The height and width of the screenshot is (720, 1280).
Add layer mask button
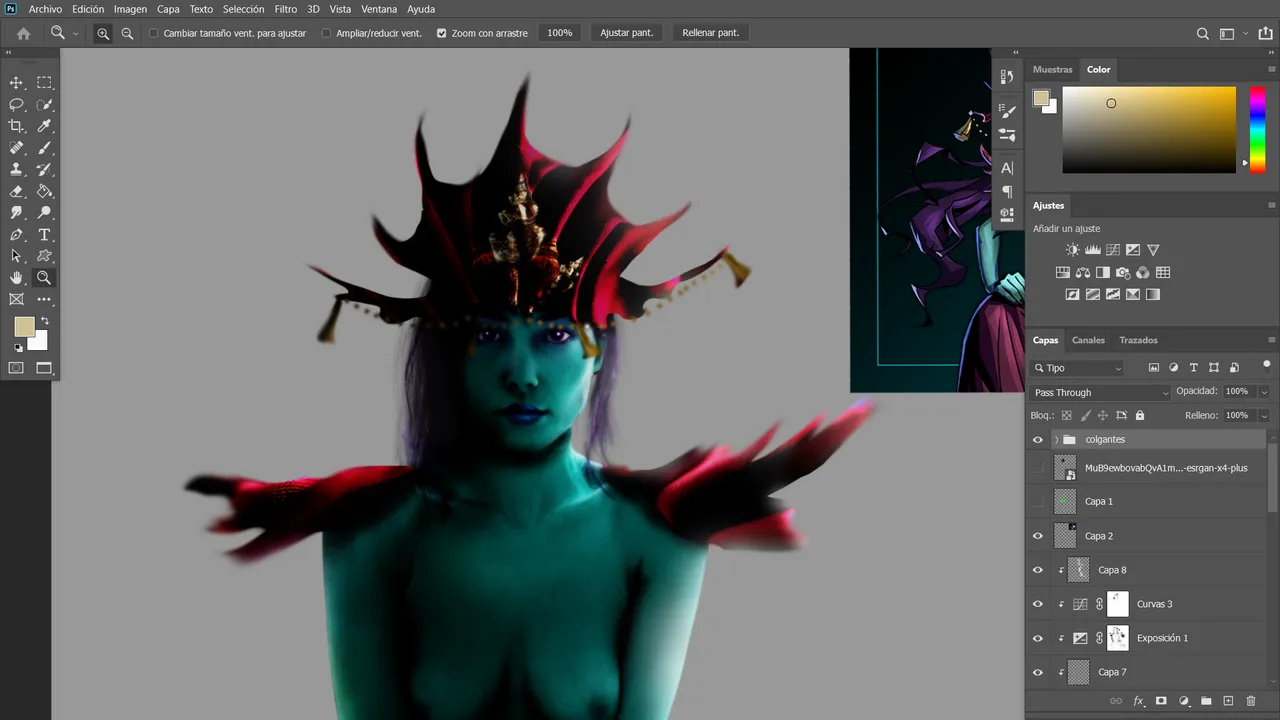1161,701
